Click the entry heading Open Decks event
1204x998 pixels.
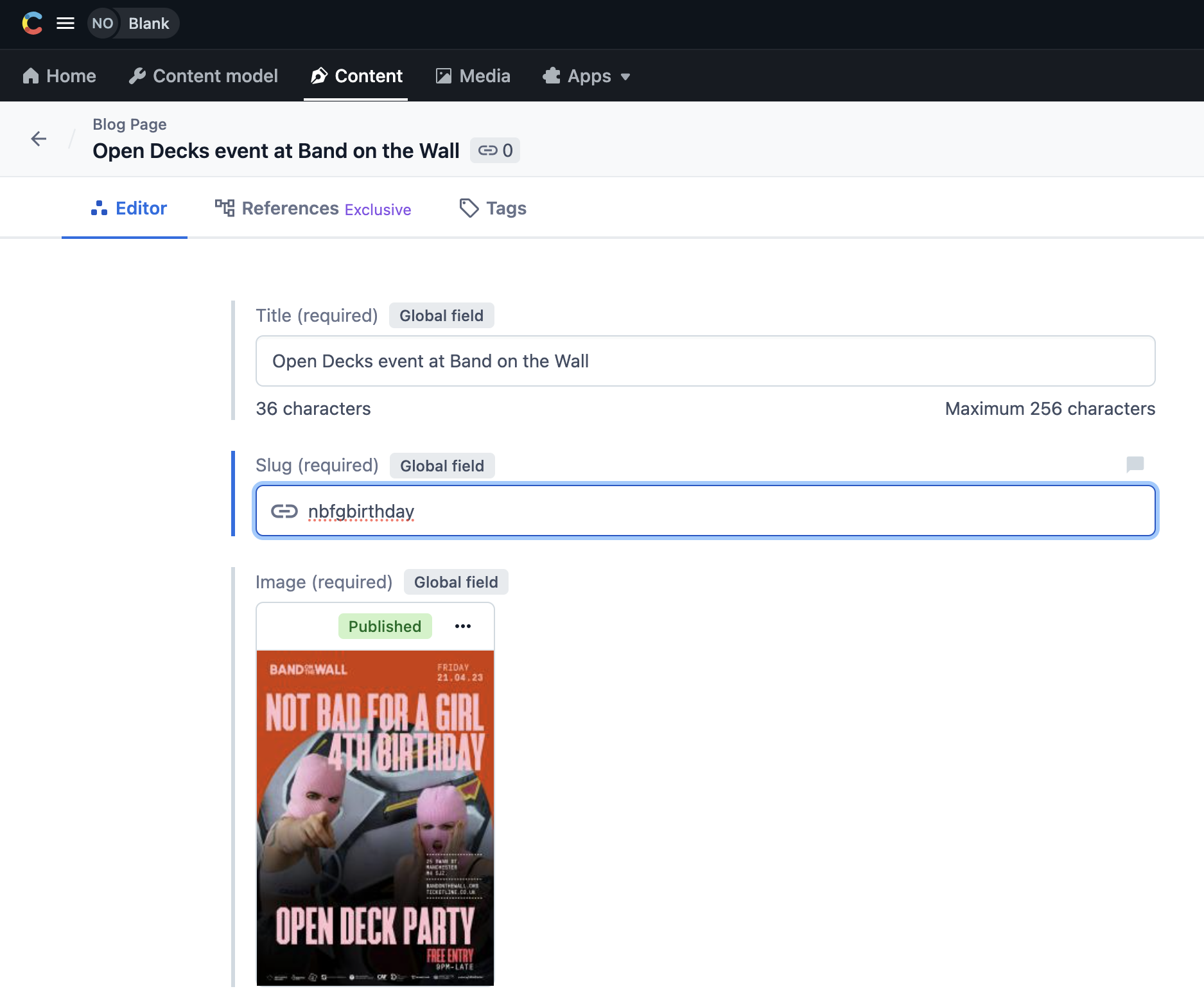click(276, 150)
